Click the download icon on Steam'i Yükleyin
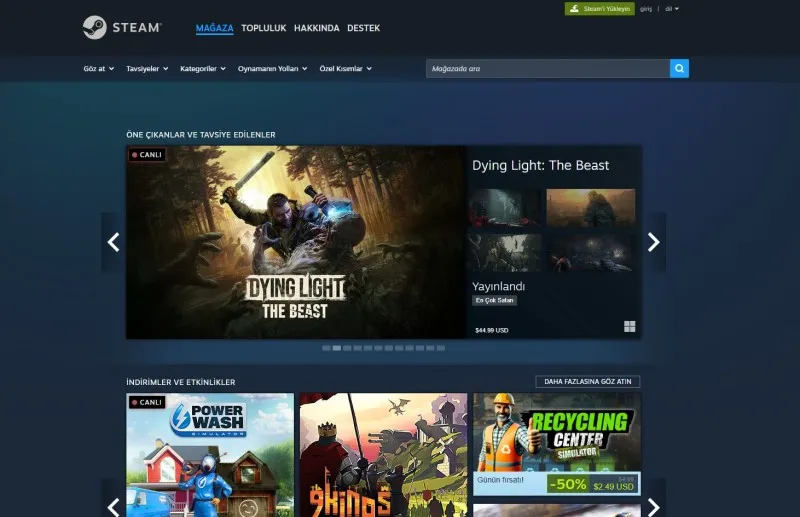Viewport: 800px width, 517px height. pyautogui.click(x=574, y=9)
